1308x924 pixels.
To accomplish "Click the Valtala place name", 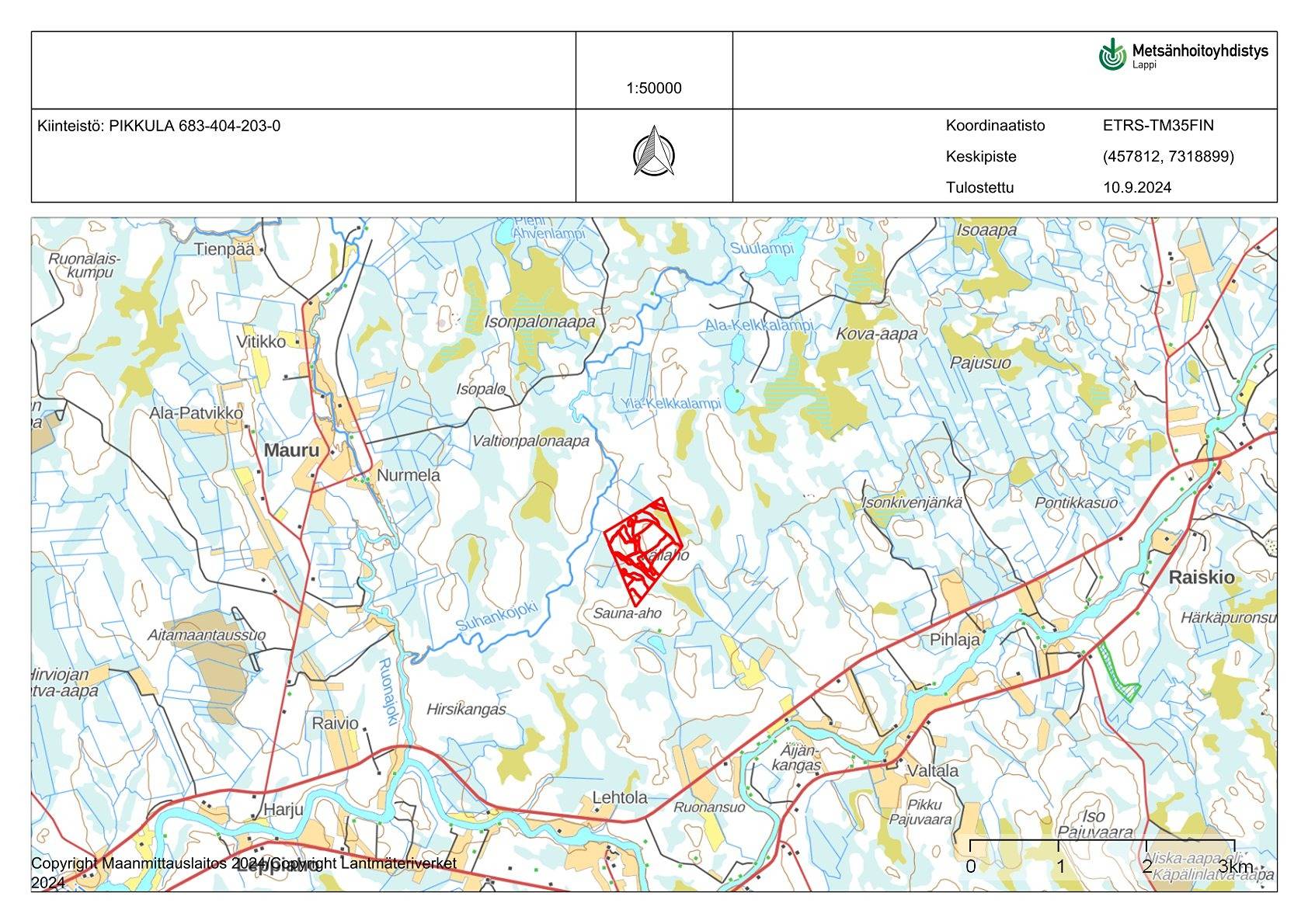I will [x=933, y=771].
